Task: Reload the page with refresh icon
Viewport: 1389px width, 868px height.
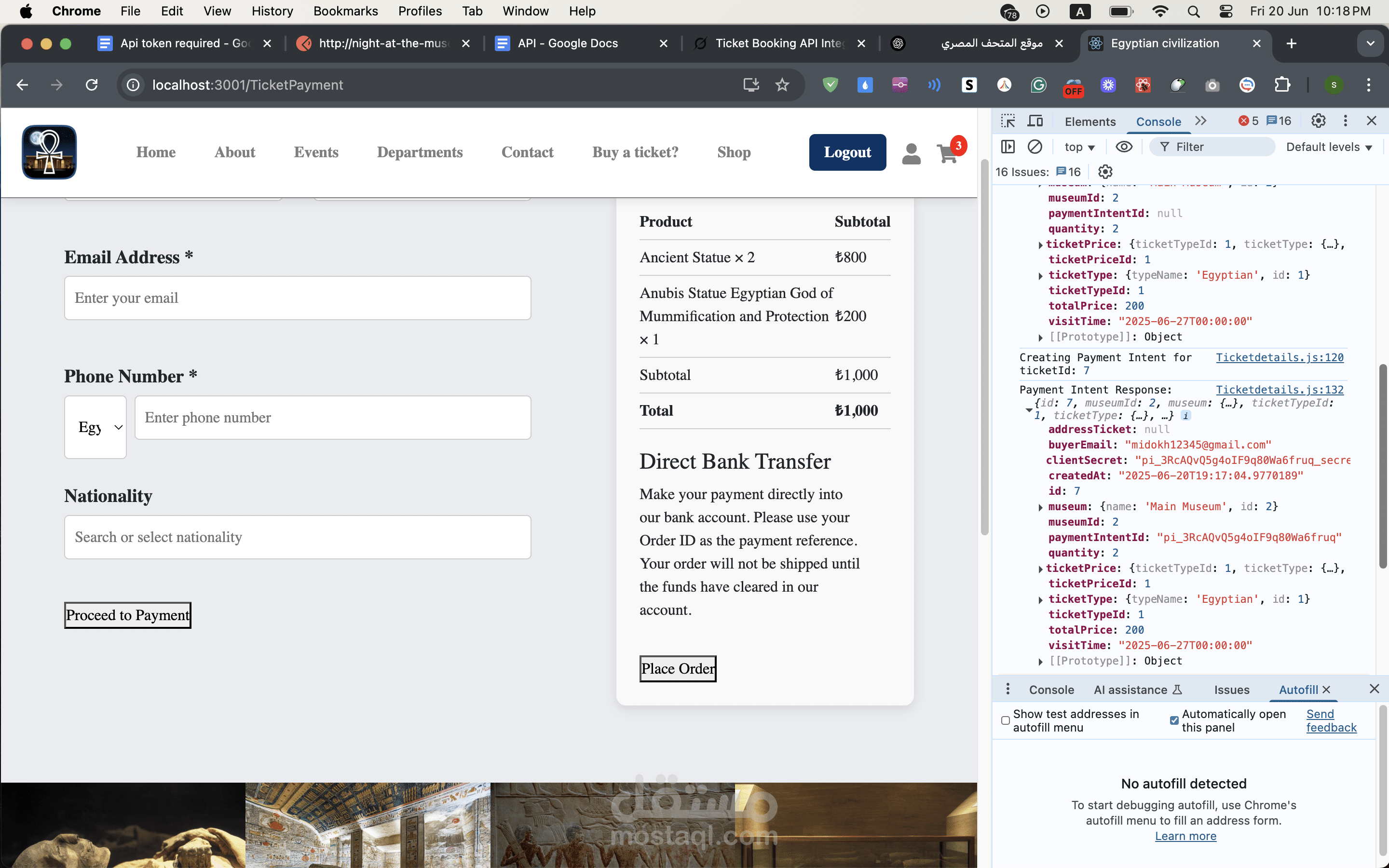Action: pyautogui.click(x=91, y=85)
